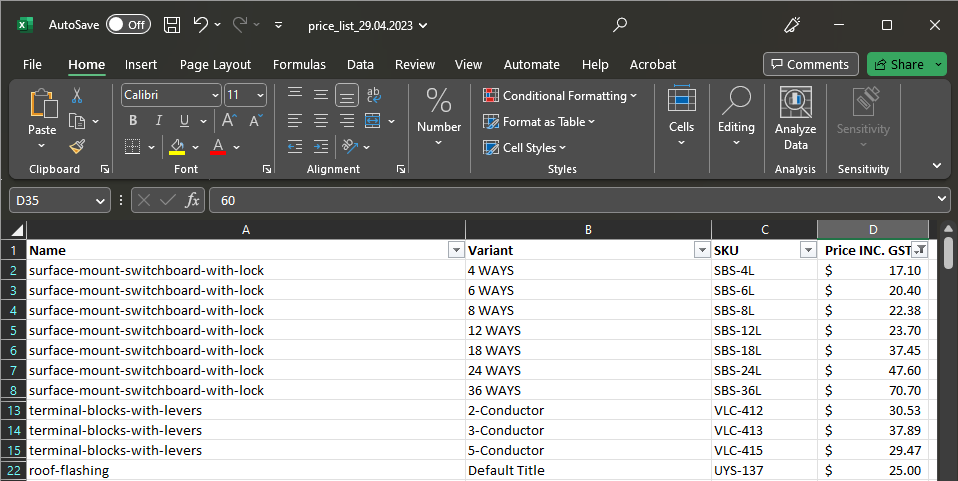Click the Merge & Center icon
This screenshot has height=481, width=958.
(372, 121)
